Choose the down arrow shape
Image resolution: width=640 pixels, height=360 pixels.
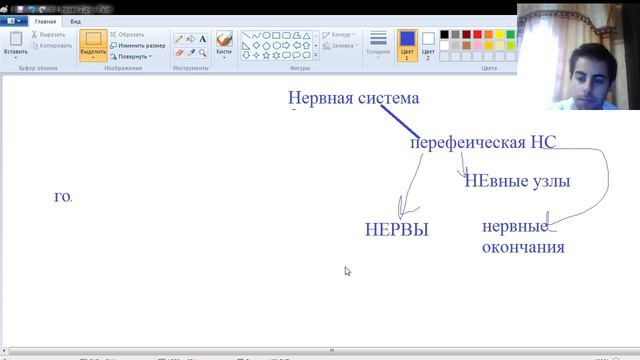(x=246, y=55)
